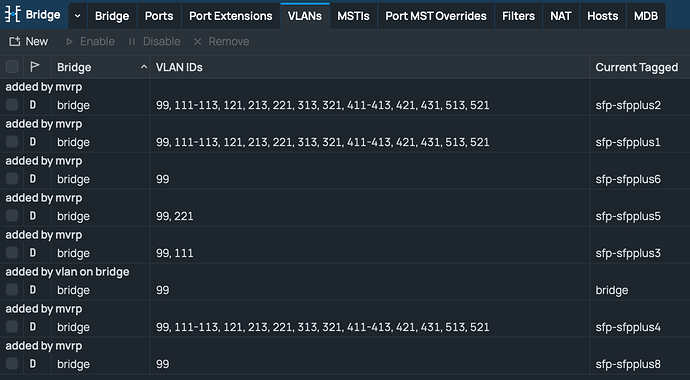Click the VLAN ID list in sfp-sfpplus1 row
Screen dimensions: 690x380
[323, 142]
